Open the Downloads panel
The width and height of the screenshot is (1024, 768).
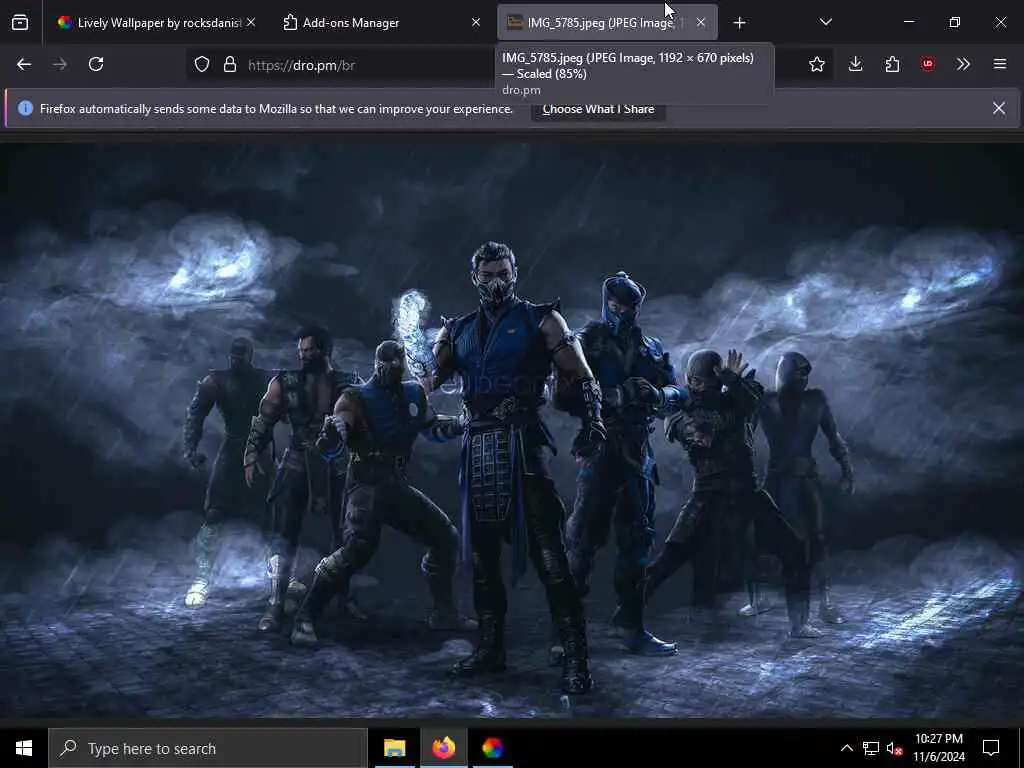pyautogui.click(x=856, y=64)
